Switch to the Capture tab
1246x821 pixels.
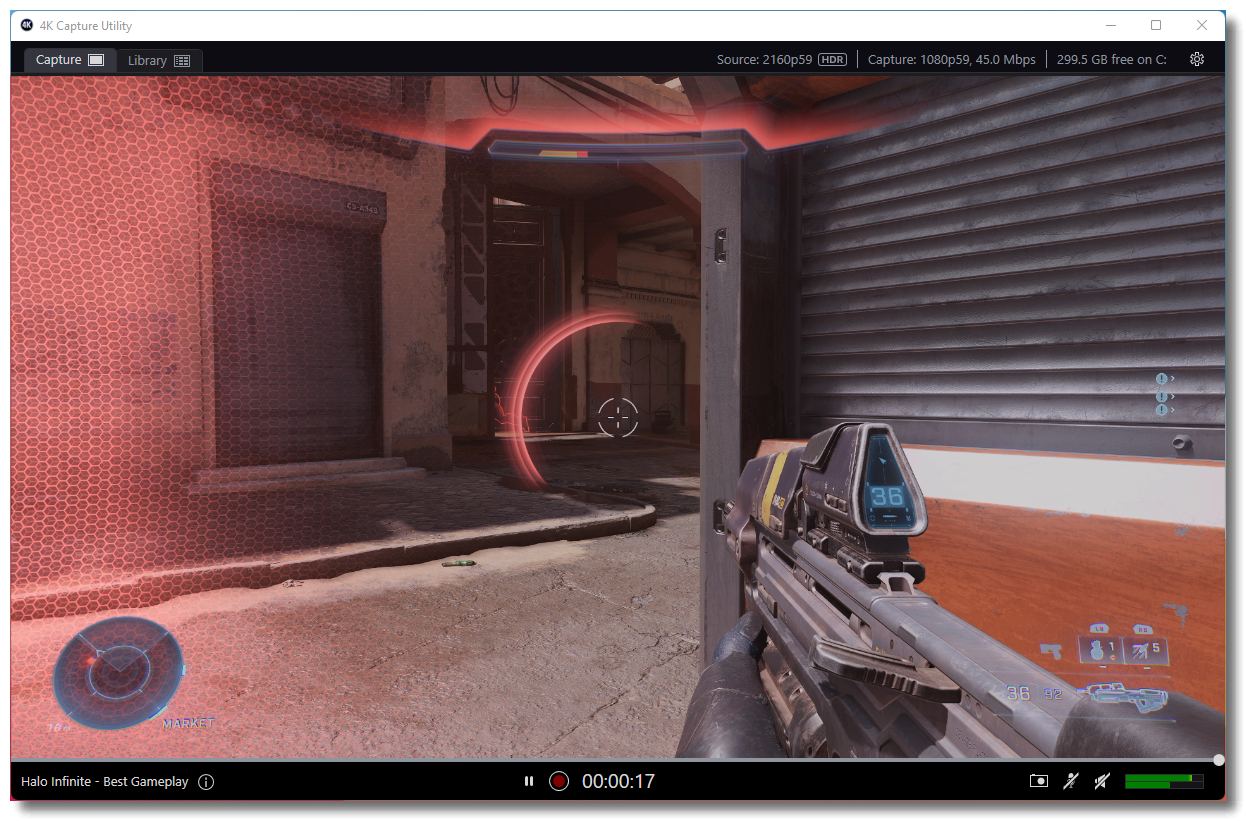point(60,59)
